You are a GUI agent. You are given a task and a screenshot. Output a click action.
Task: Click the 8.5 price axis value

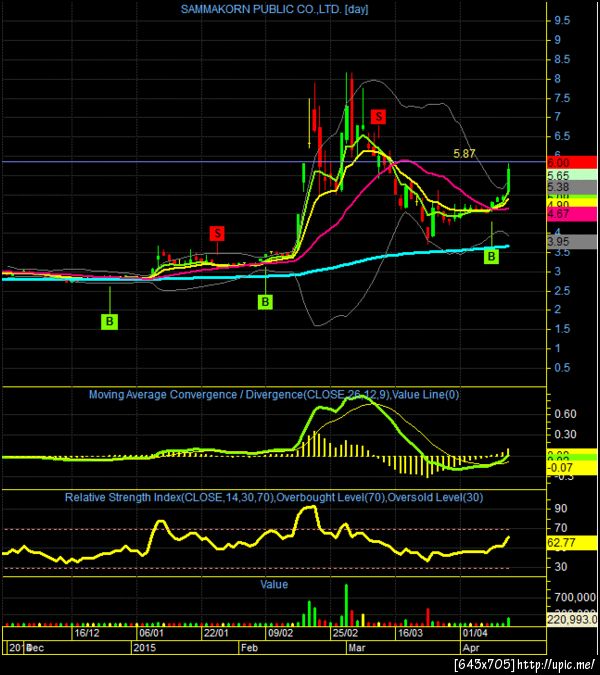[x=562, y=59]
